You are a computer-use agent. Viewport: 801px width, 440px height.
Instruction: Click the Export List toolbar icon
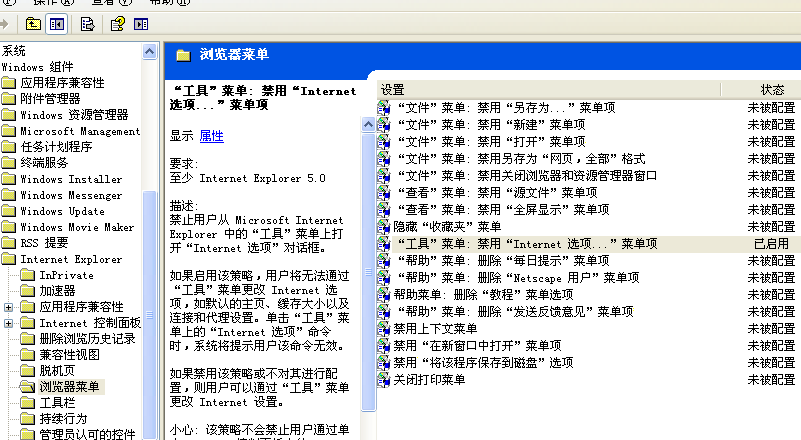click(87, 23)
